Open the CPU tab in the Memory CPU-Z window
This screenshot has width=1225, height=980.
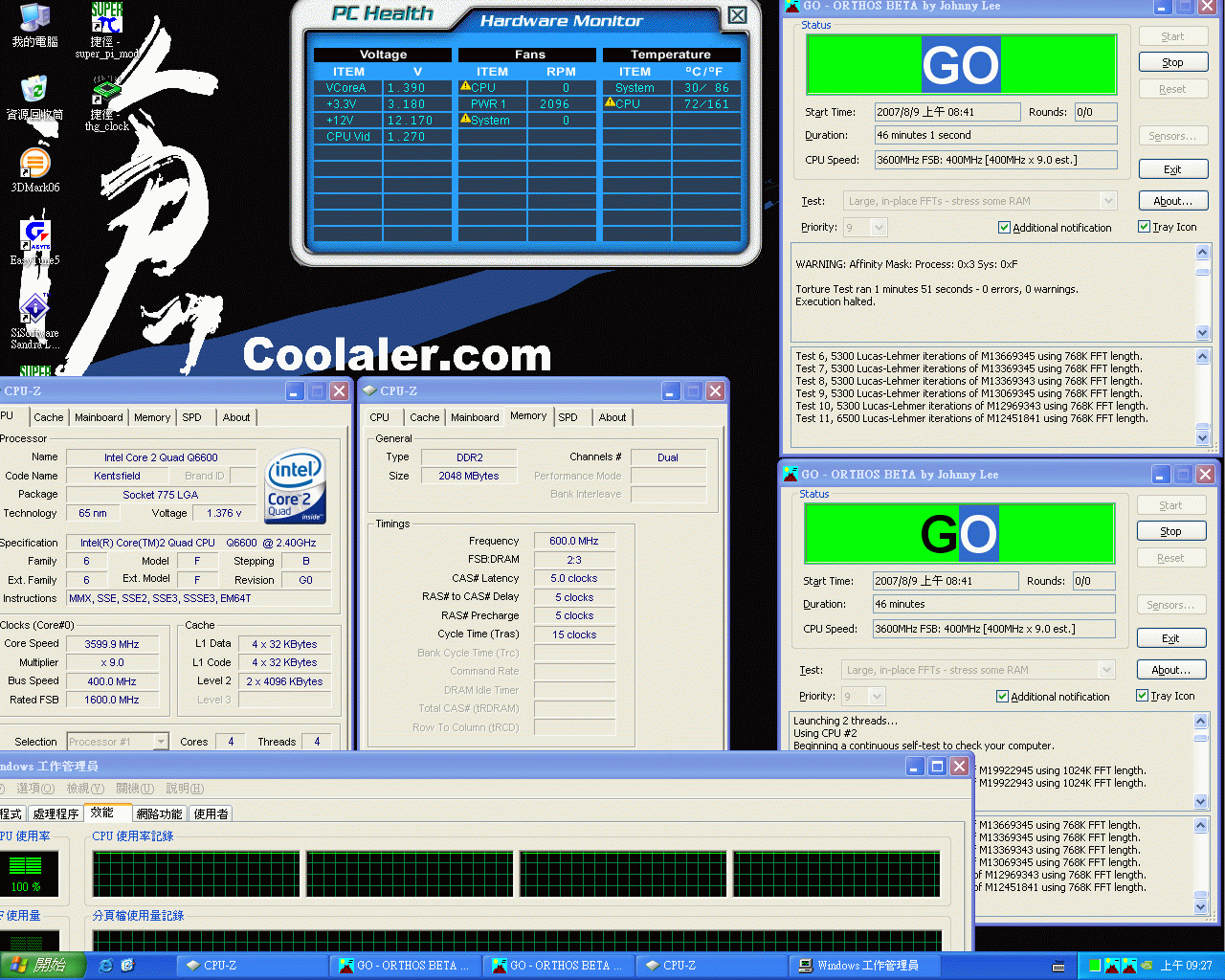pos(380,417)
